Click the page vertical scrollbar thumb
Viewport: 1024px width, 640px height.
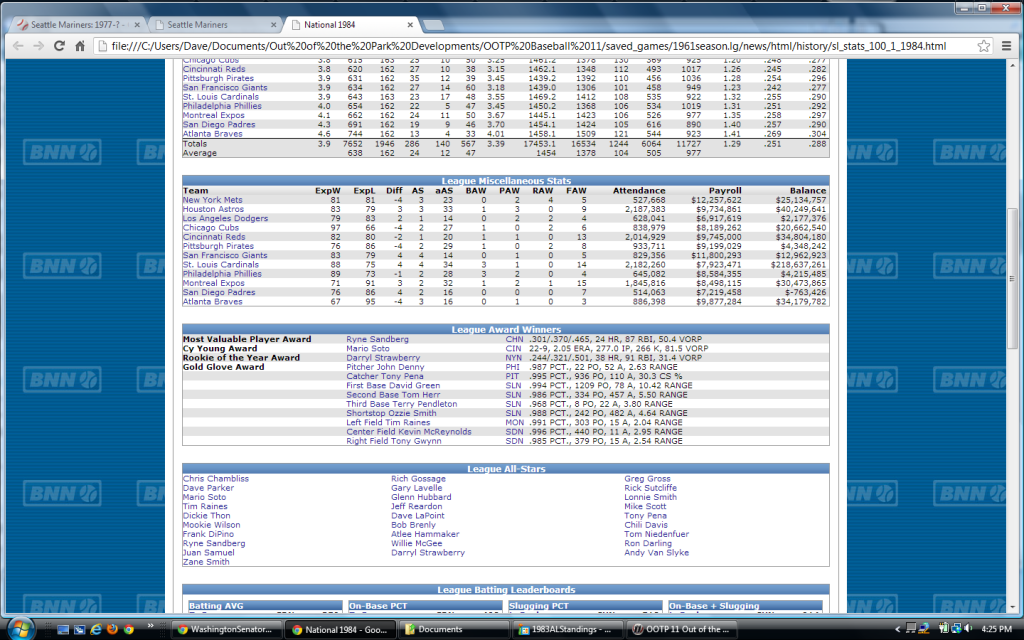point(1012,279)
